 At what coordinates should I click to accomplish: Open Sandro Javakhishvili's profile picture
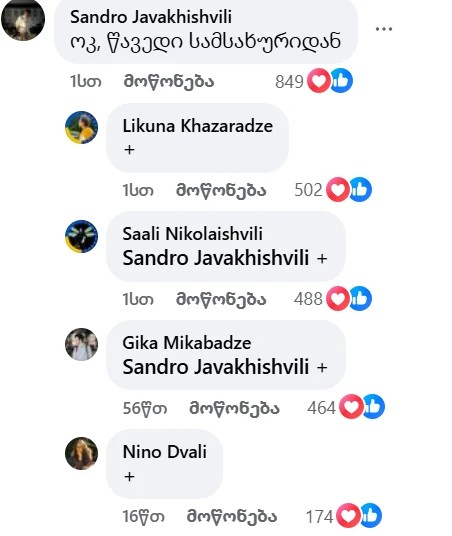coord(23,20)
